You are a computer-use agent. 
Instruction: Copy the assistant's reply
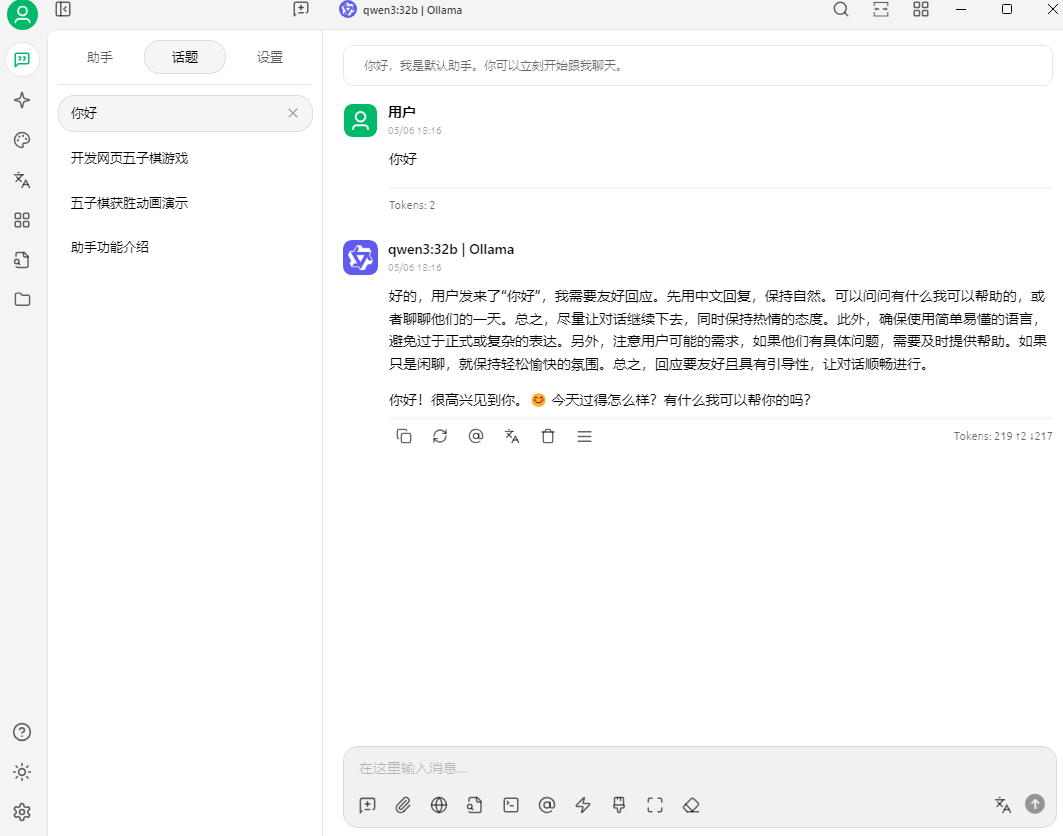coord(404,437)
